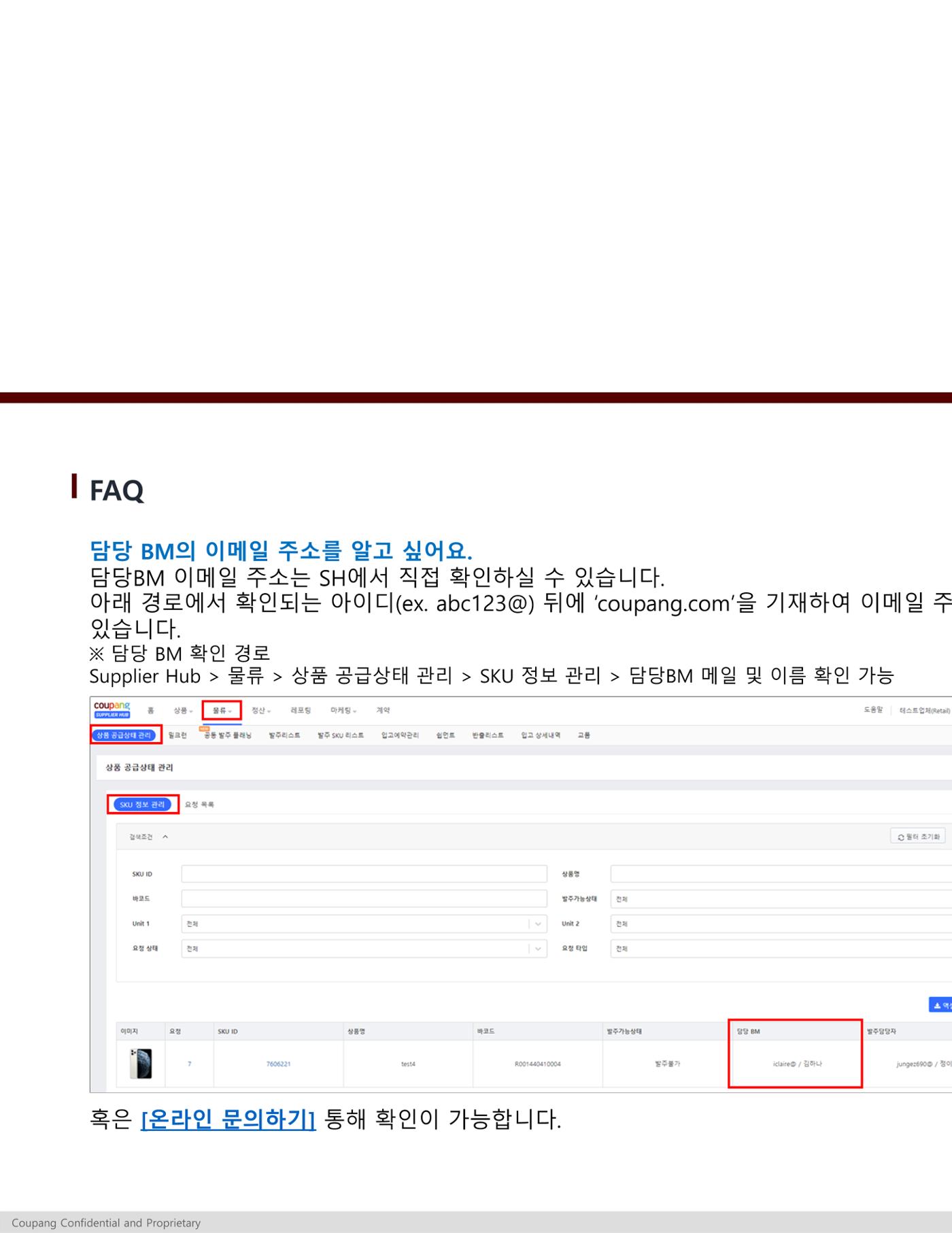Click the Coupang Supplier Hub logo
The width and height of the screenshot is (952, 1233).
click(x=112, y=709)
